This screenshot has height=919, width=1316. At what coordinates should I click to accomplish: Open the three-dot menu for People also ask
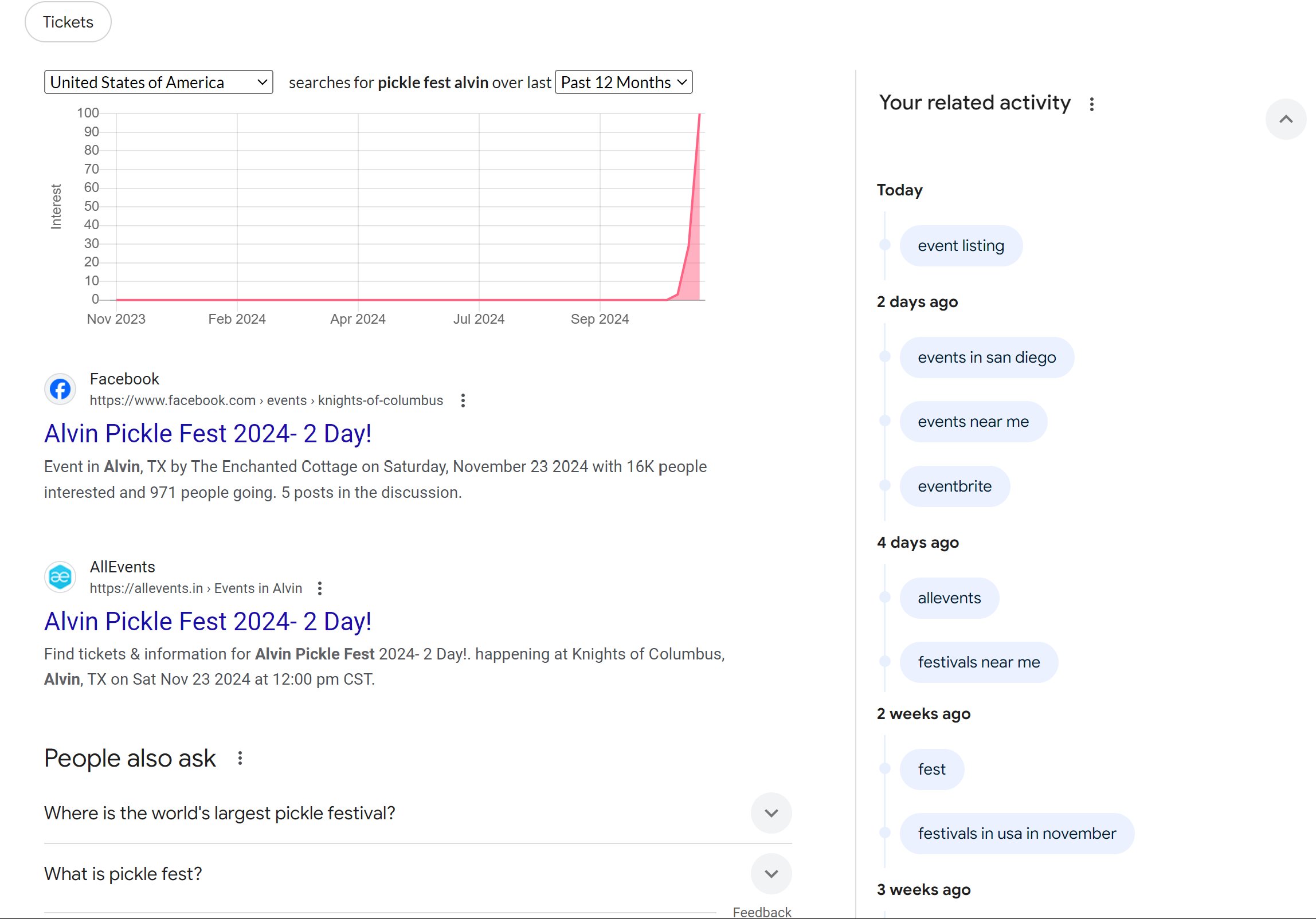pos(240,759)
